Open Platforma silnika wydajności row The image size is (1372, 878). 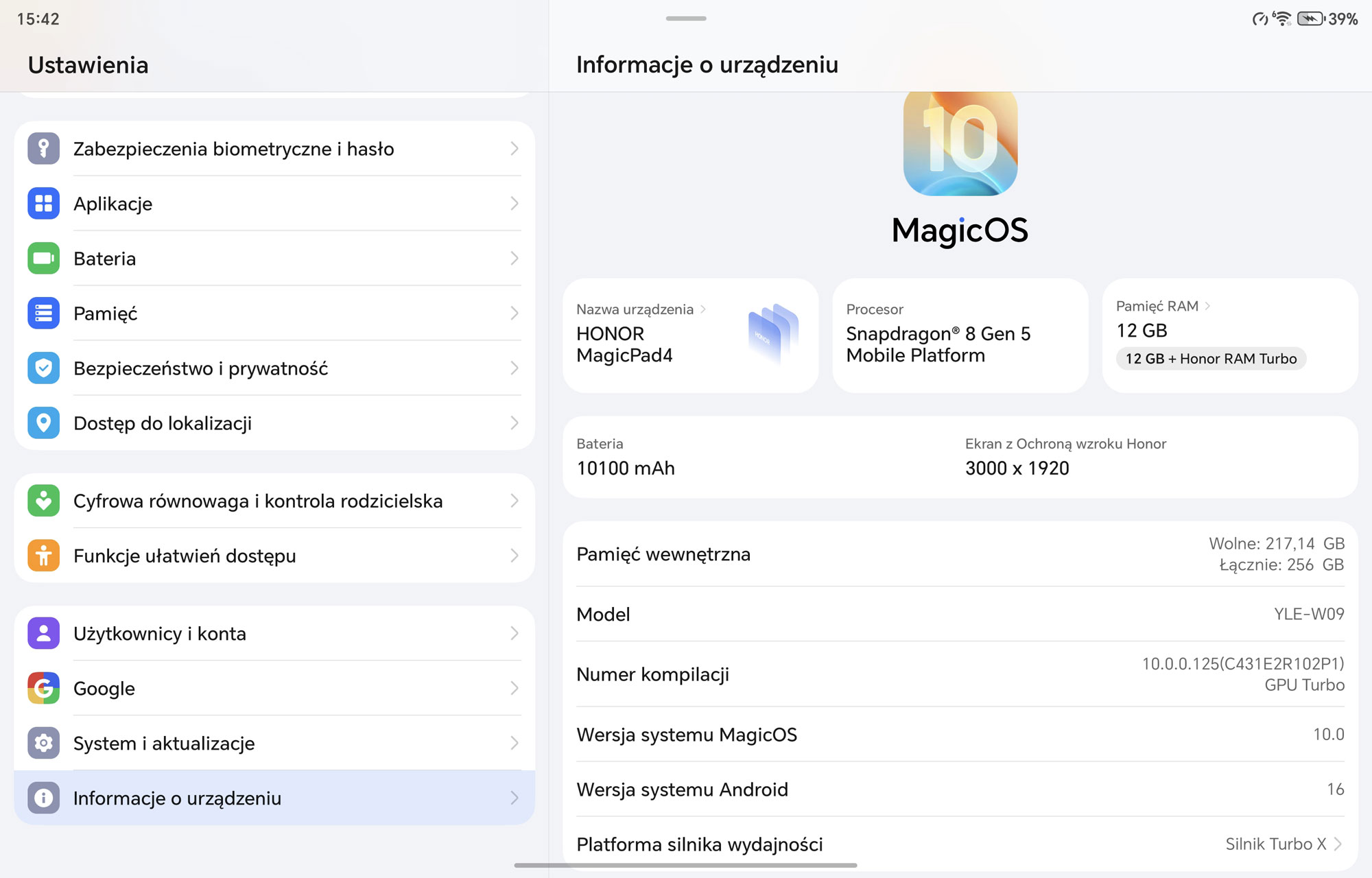tap(960, 844)
